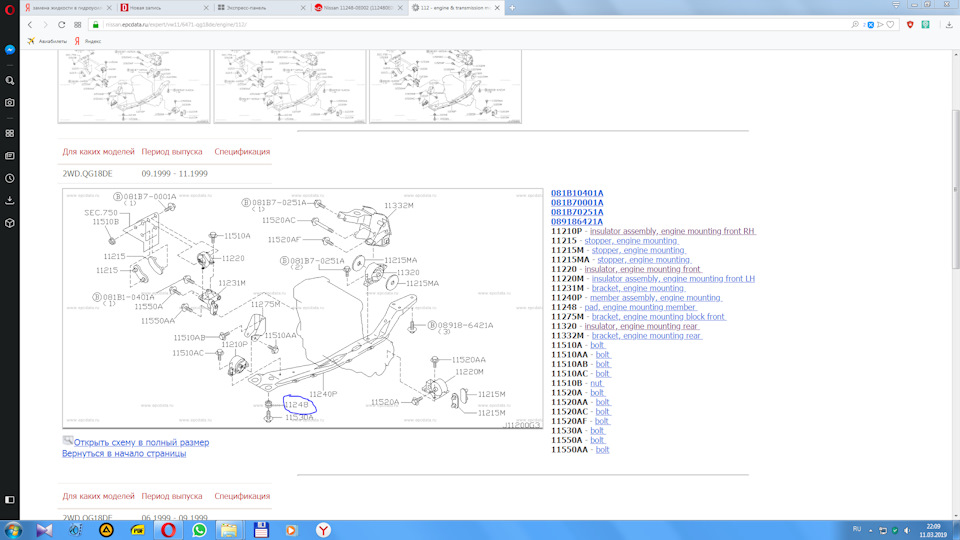Screen dimensions: 960x540
Task: Add page to bookmarks with heart icon
Action: tap(892, 24)
